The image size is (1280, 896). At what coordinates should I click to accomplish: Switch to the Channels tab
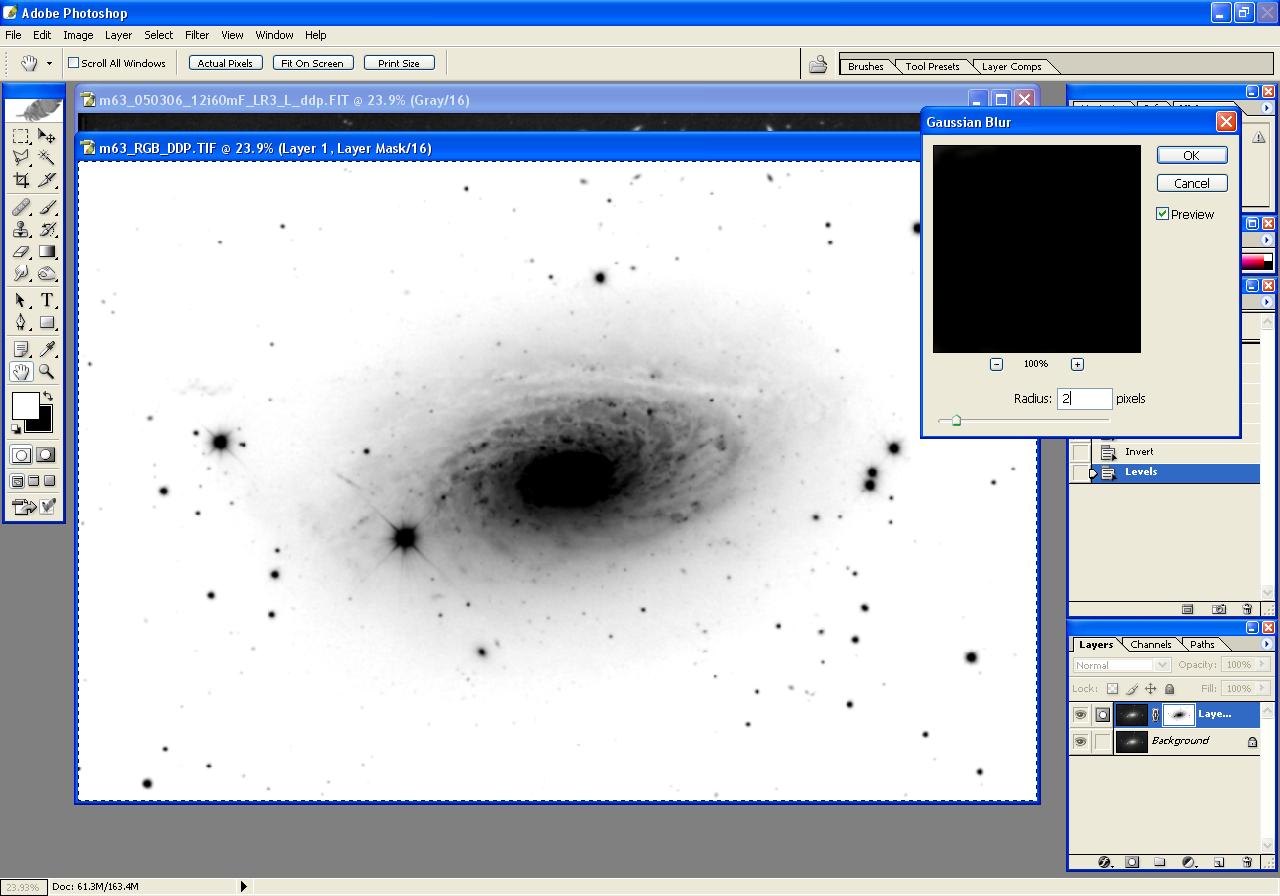click(x=1150, y=644)
